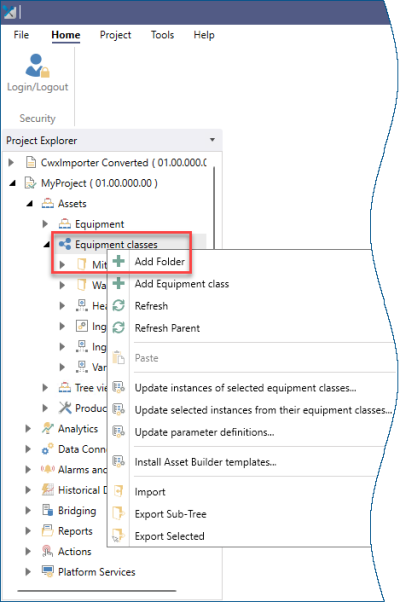Choose Import from the context menu
Viewport: 400px width, 602px height.
[150, 492]
